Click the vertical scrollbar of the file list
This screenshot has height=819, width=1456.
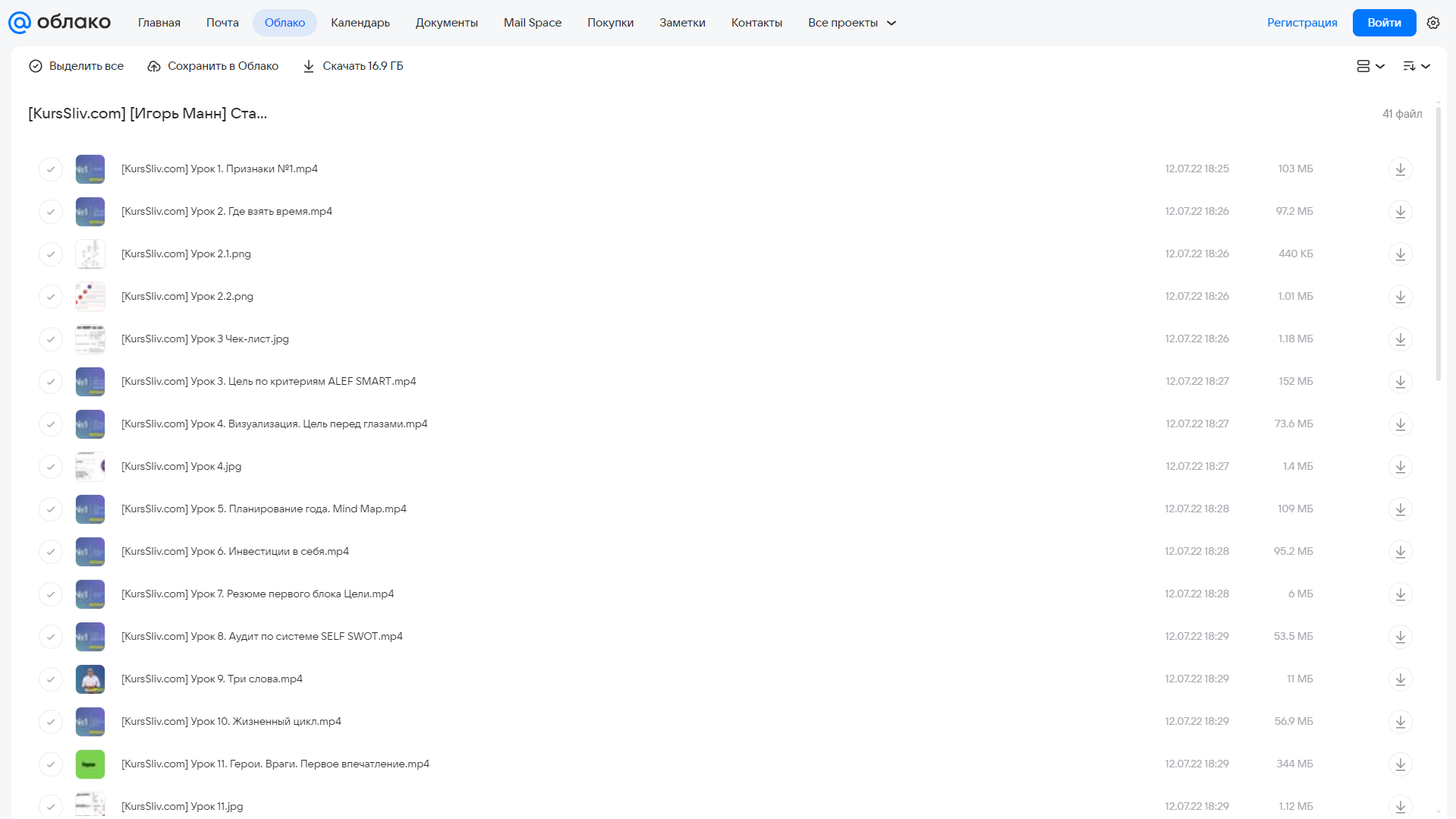[x=1439, y=243]
